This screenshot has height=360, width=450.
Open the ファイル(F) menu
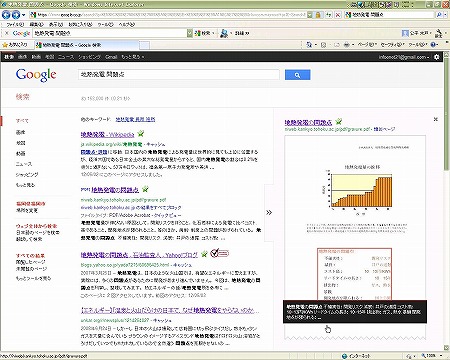point(15,25)
